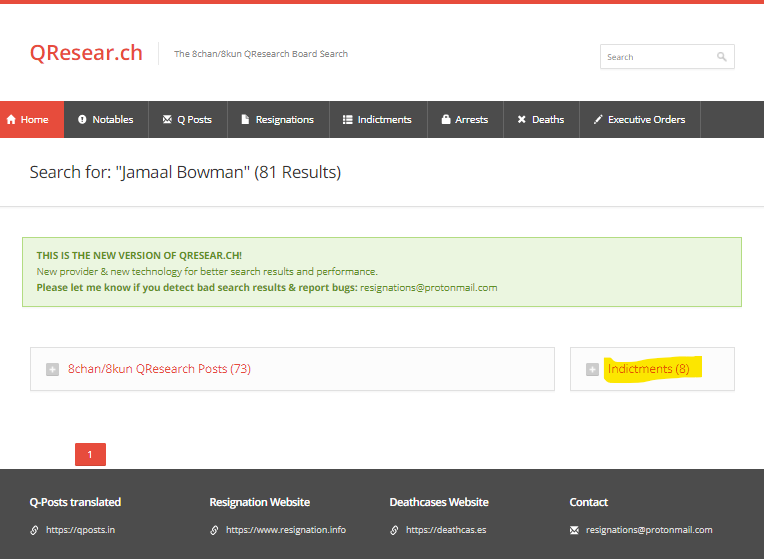The height and width of the screenshot is (559, 764).
Task: Expand Indictments (8) plus icon
Action: (592, 369)
